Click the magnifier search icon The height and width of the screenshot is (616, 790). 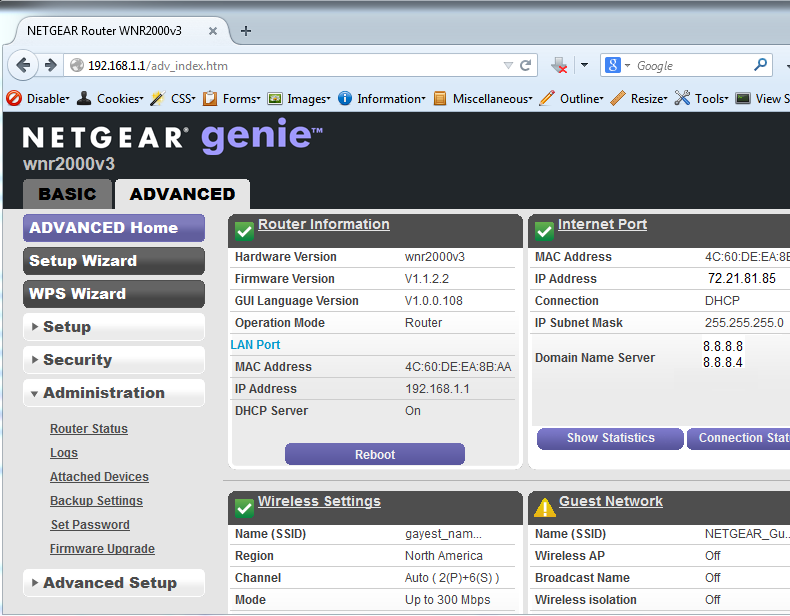pyautogui.click(x=760, y=64)
